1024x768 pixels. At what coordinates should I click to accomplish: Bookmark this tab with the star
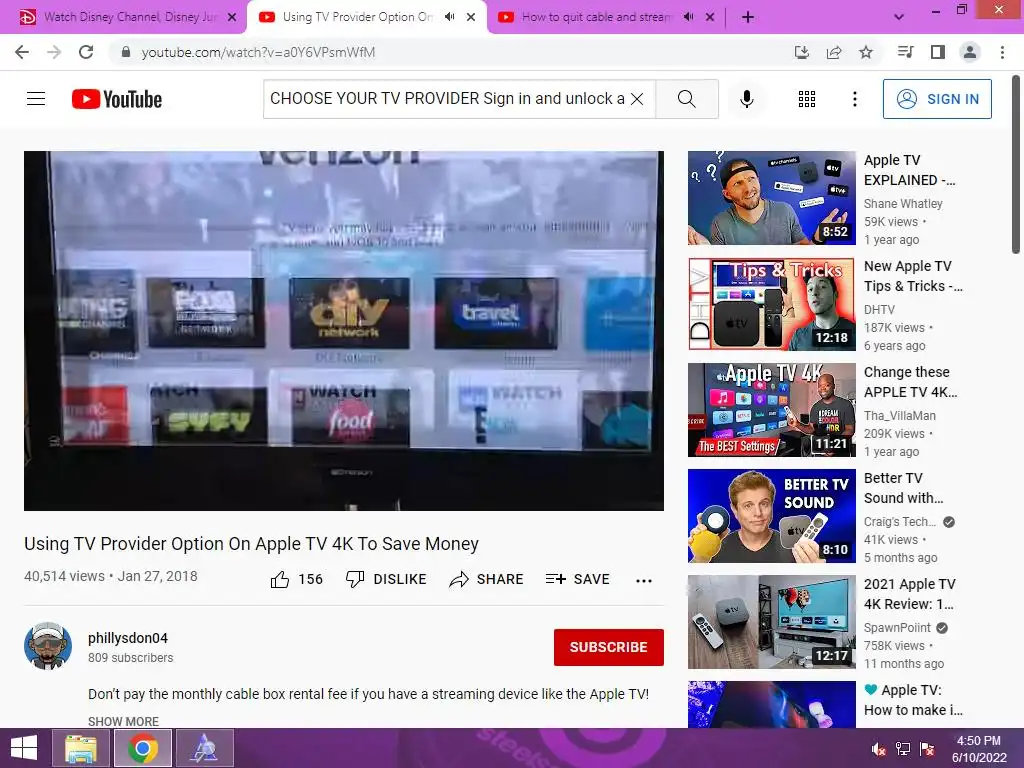866,52
